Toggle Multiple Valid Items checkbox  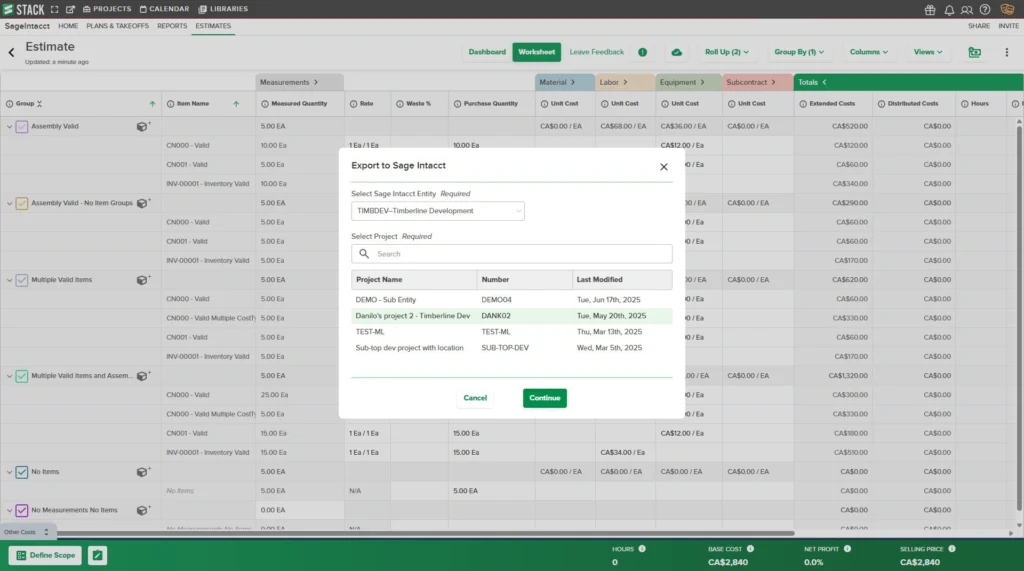(22, 280)
